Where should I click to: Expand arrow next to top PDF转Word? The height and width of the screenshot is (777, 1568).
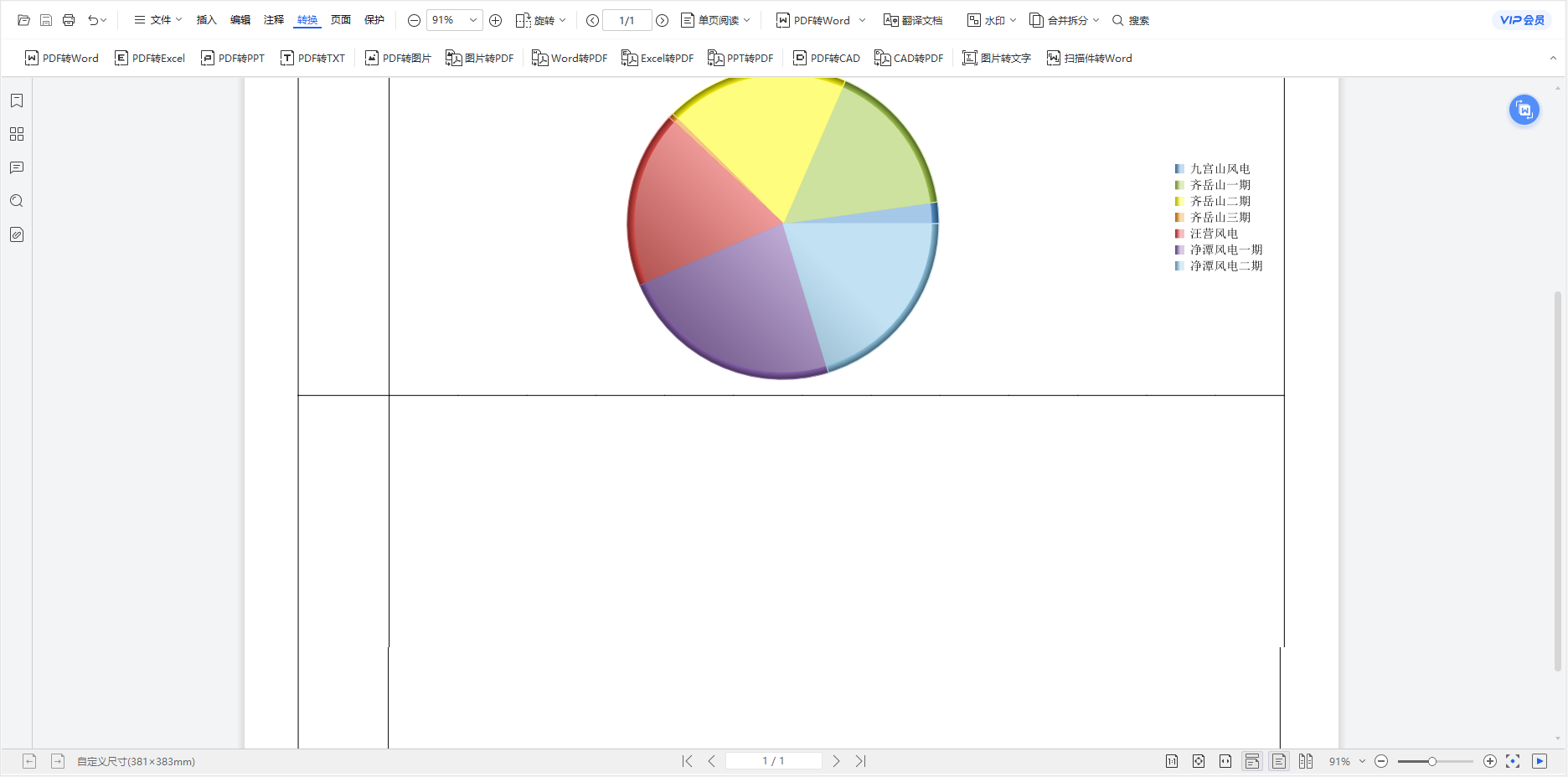click(x=863, y=20)
